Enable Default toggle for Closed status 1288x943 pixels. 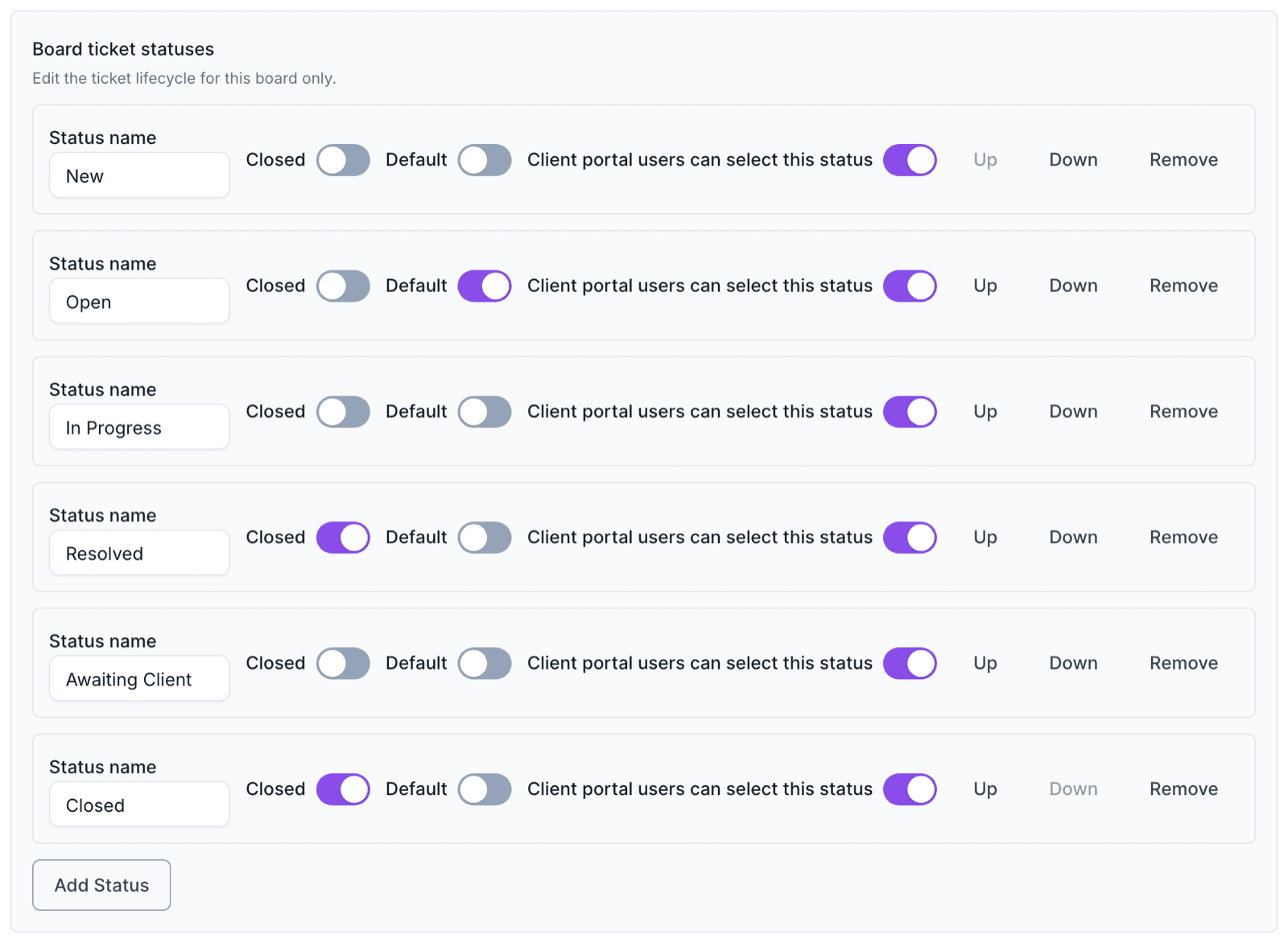(x=485, y=789)
